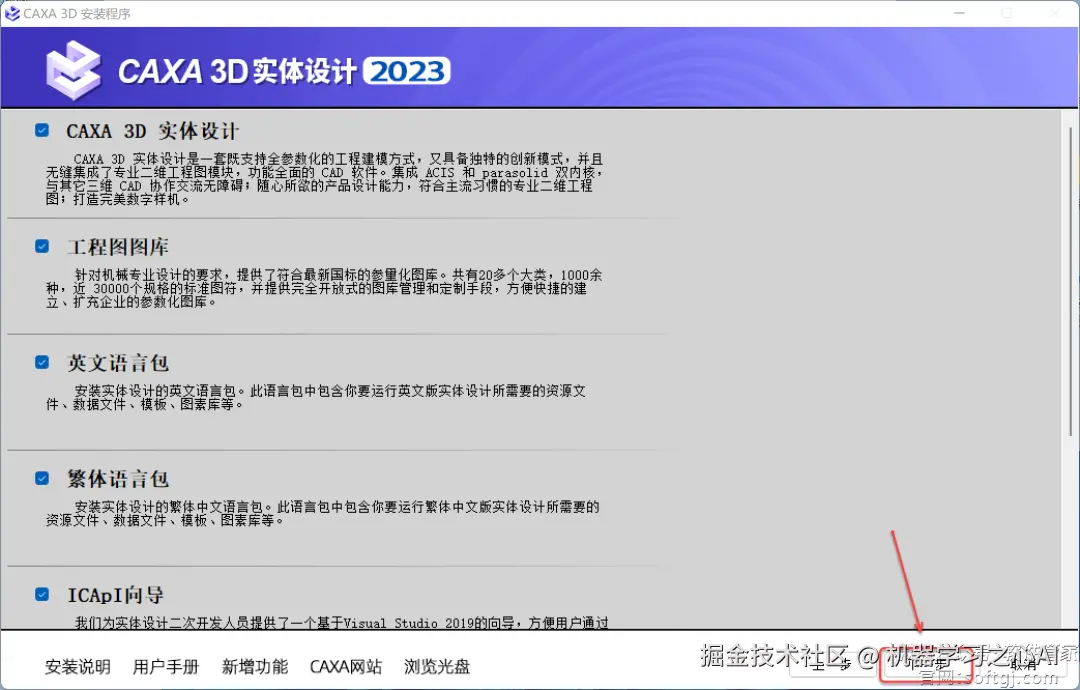
Task: Open the 安装说明 link
Action: click(78, 667)
